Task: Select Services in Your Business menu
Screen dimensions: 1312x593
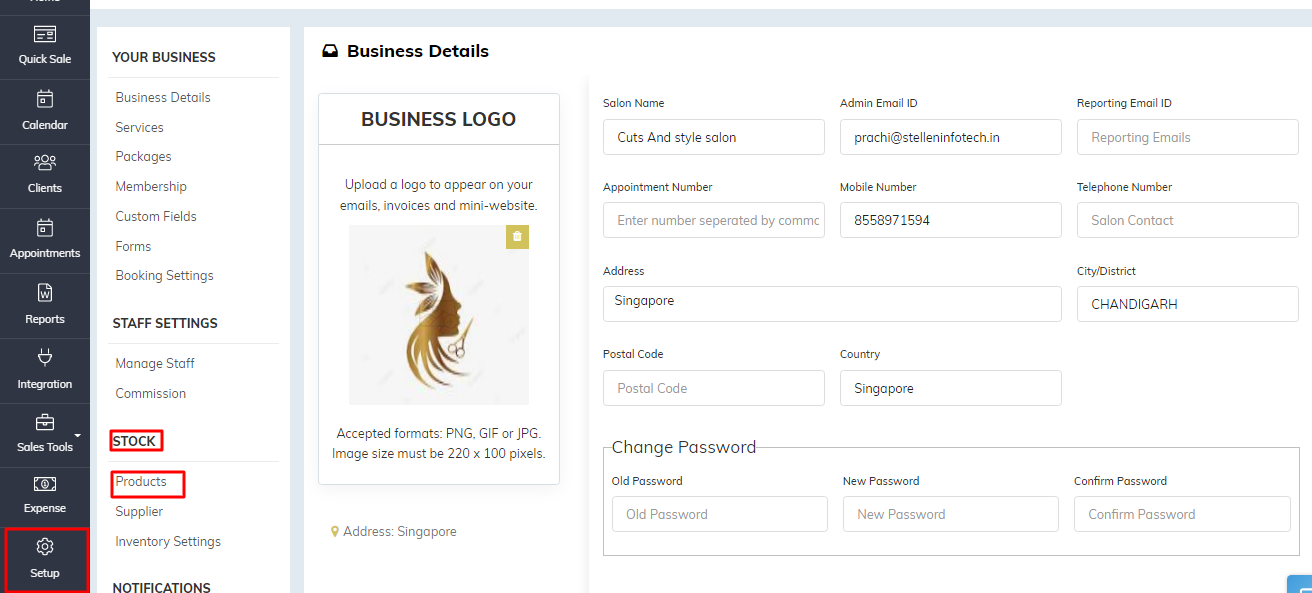Action: [139, 127]
